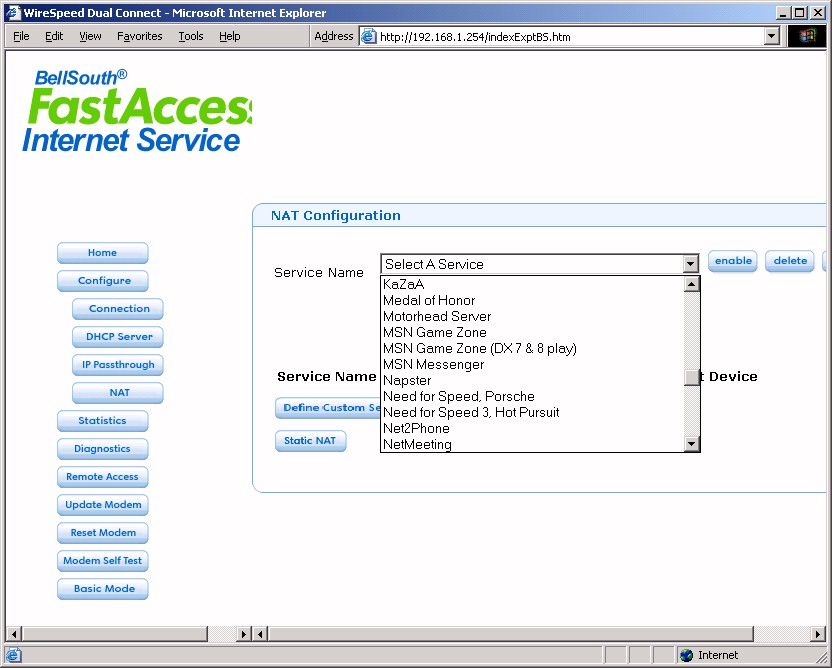
Task: Click the Update Modem button
Action: point(102,505)
